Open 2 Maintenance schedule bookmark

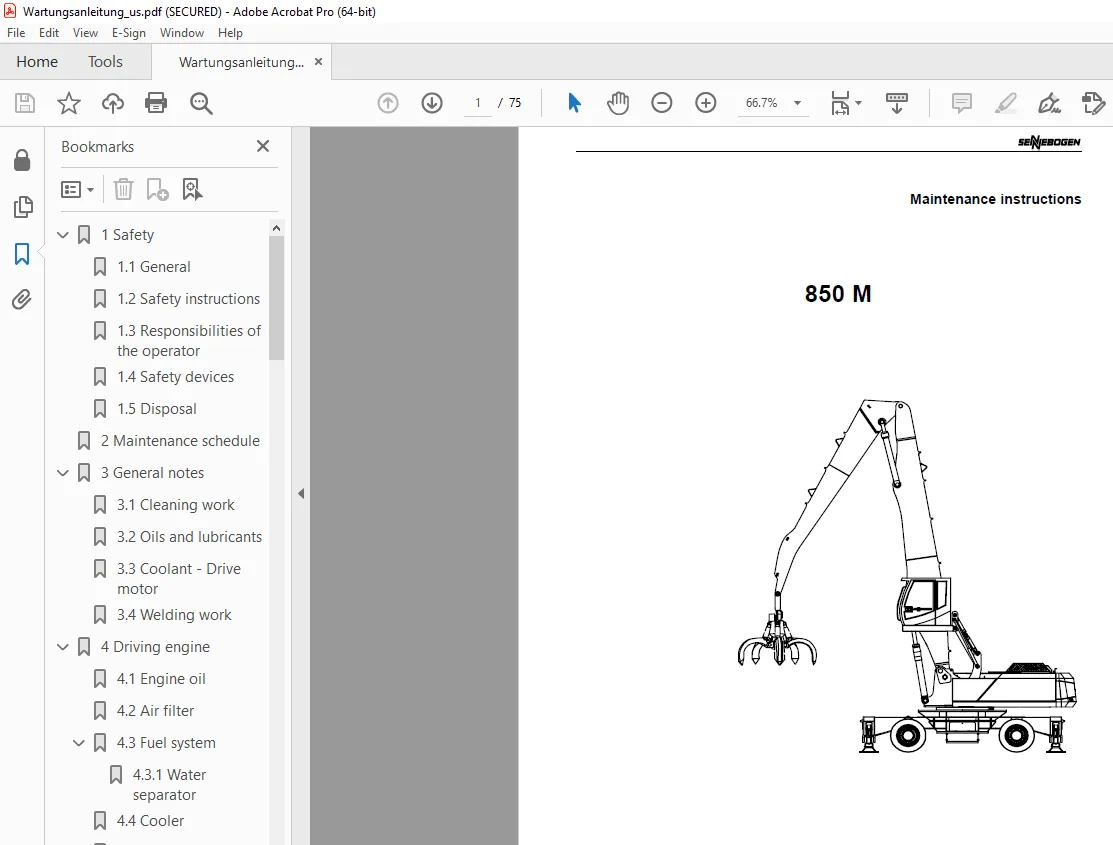180,441
